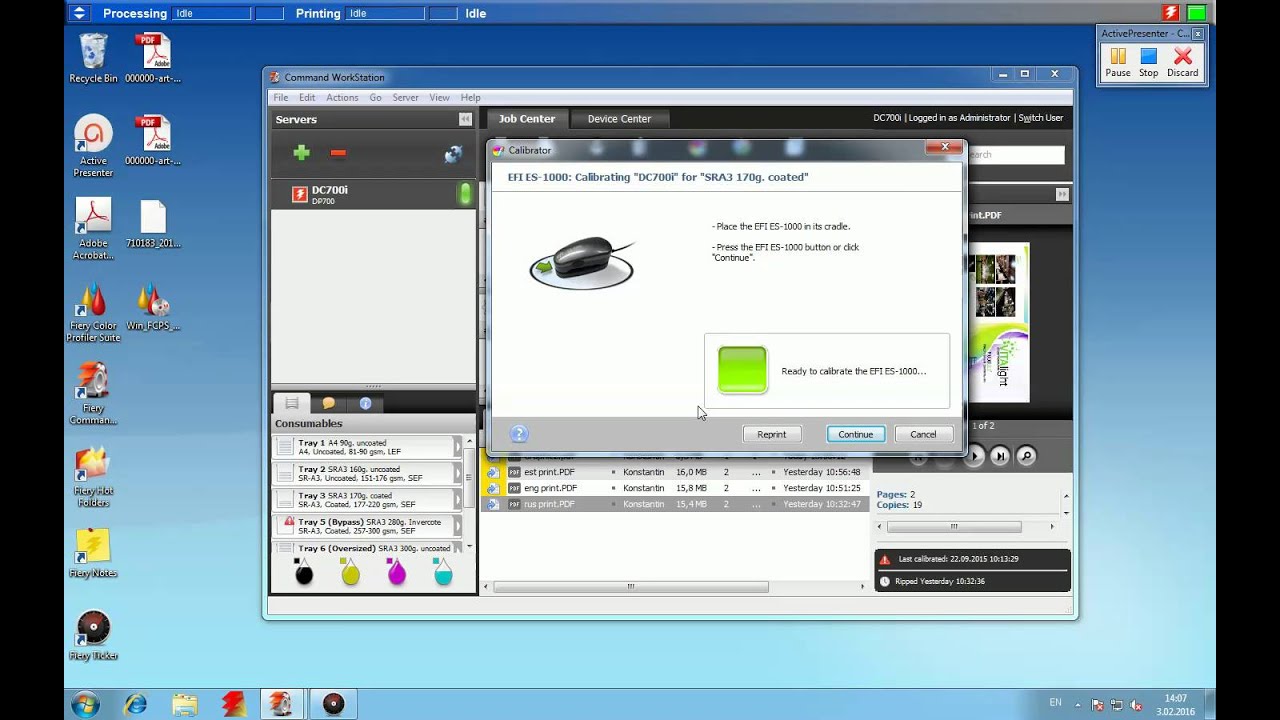Select the est print.PDF job row

click(676, 472)
